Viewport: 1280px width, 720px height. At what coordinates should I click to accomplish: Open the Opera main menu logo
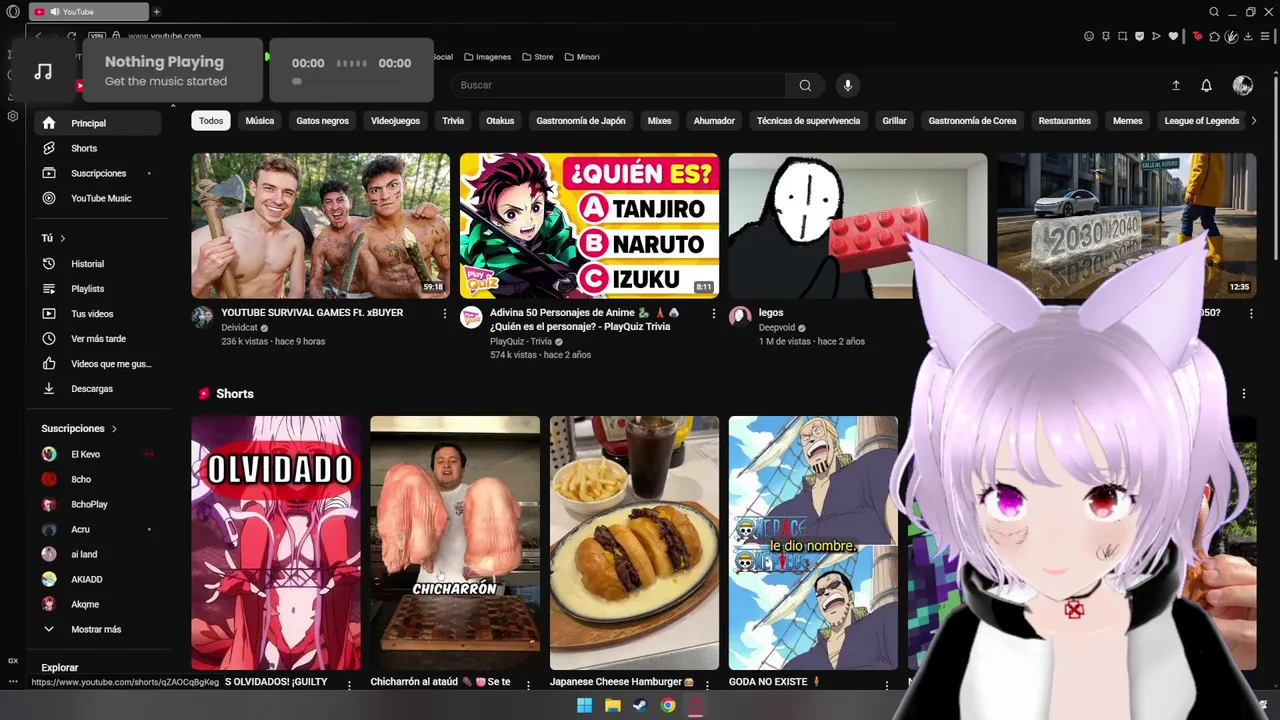[x=13, y=12]
